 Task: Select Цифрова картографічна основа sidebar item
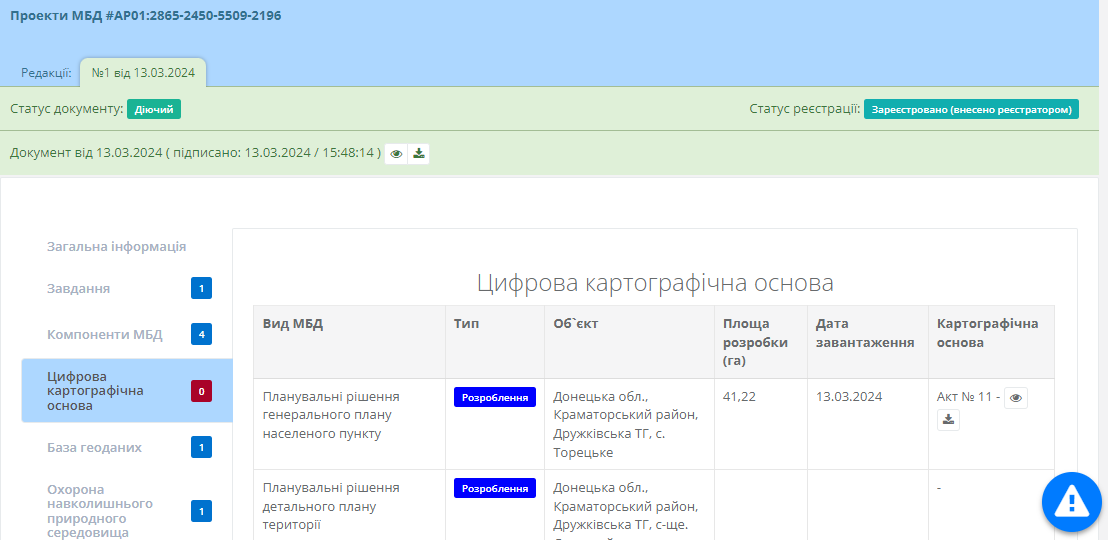click(x=95, y=391)
